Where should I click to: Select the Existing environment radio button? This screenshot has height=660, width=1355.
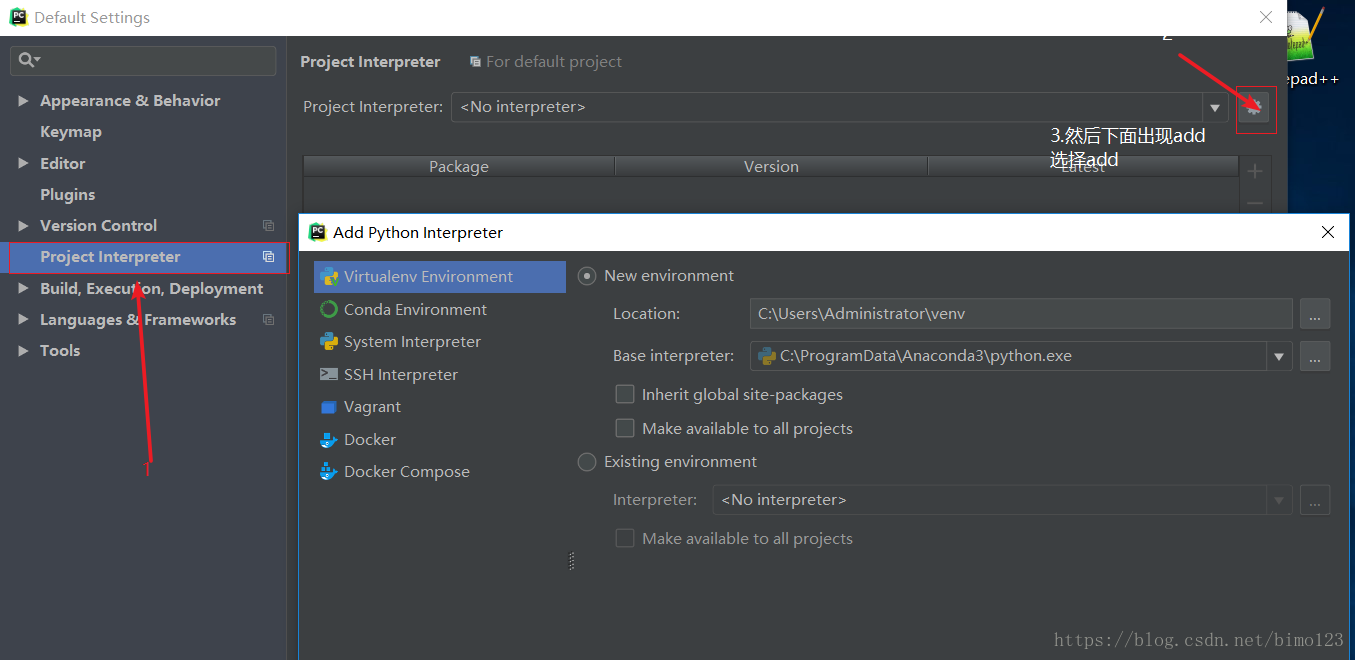tap(588, 462)
